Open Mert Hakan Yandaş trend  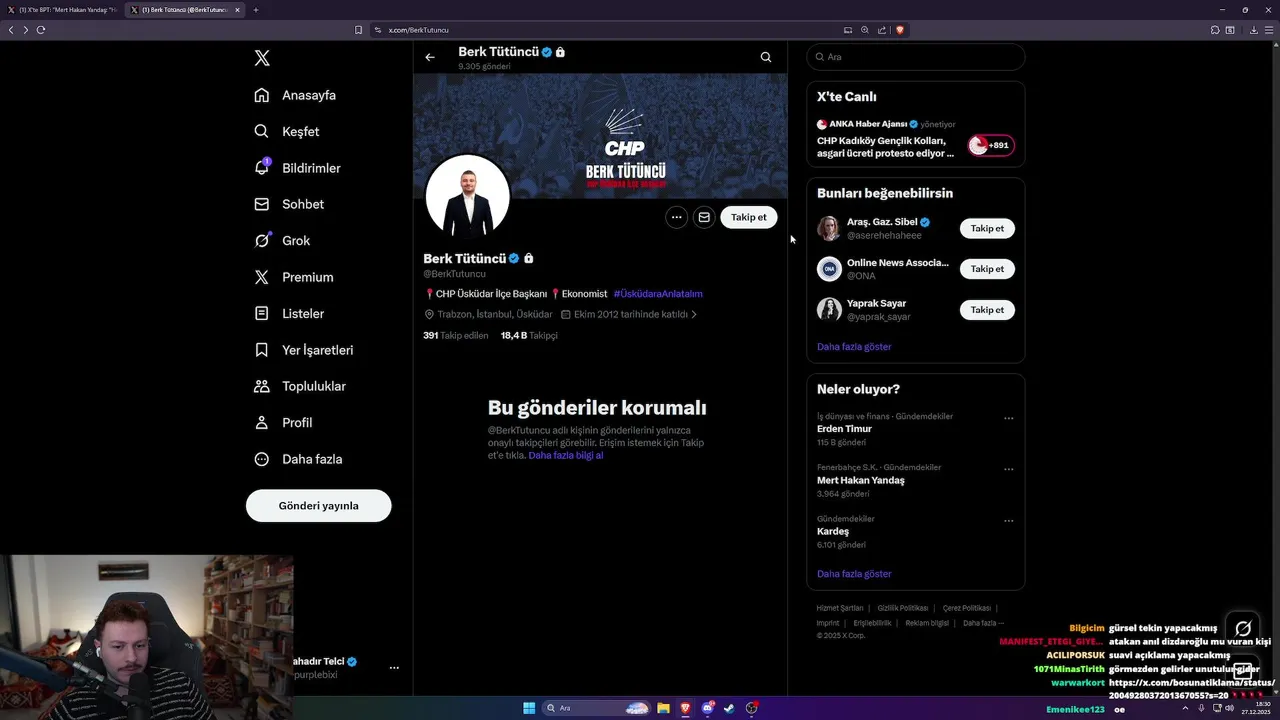coord(860,480)
